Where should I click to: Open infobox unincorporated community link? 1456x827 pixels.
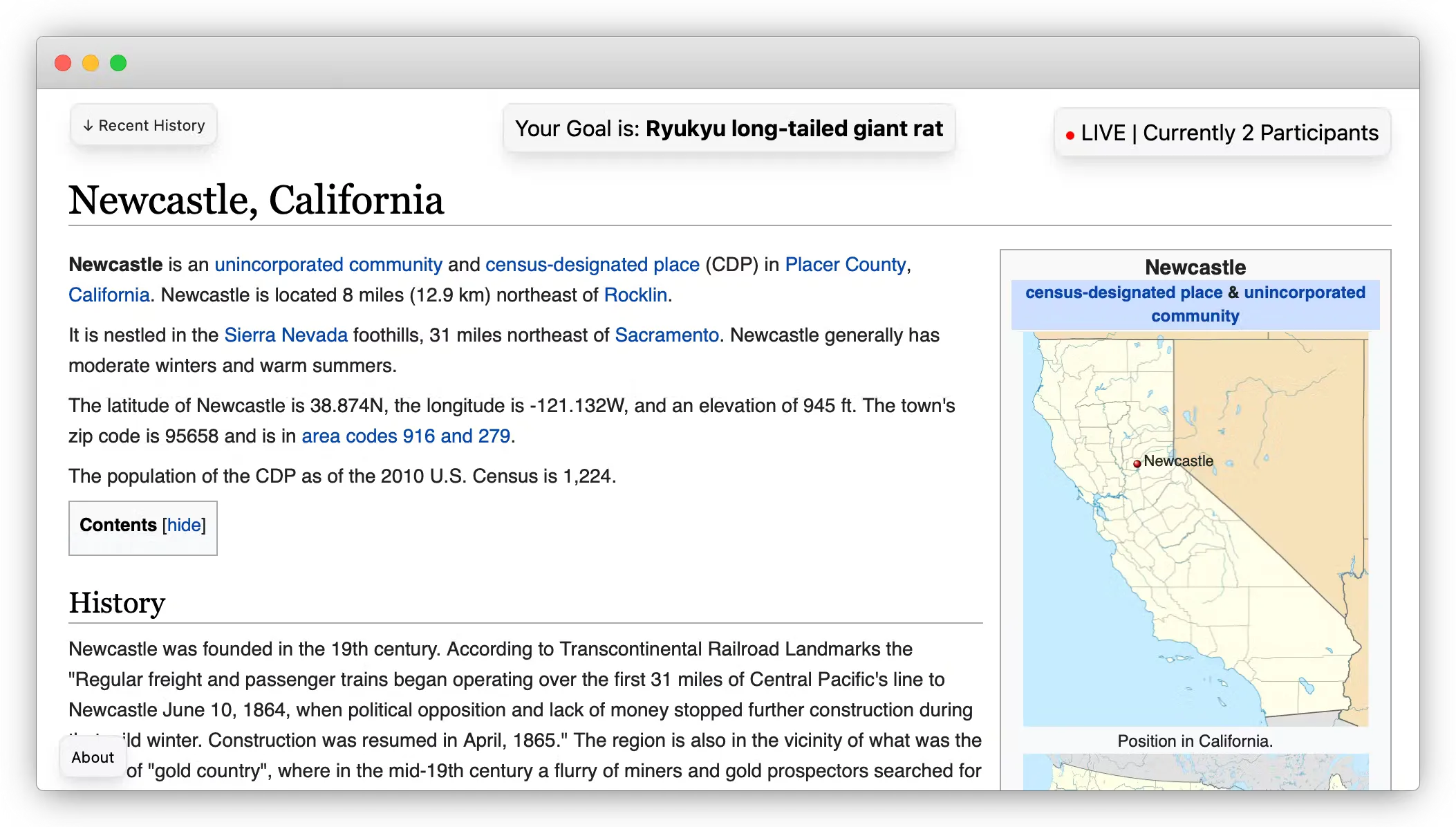click(1304, 292)
